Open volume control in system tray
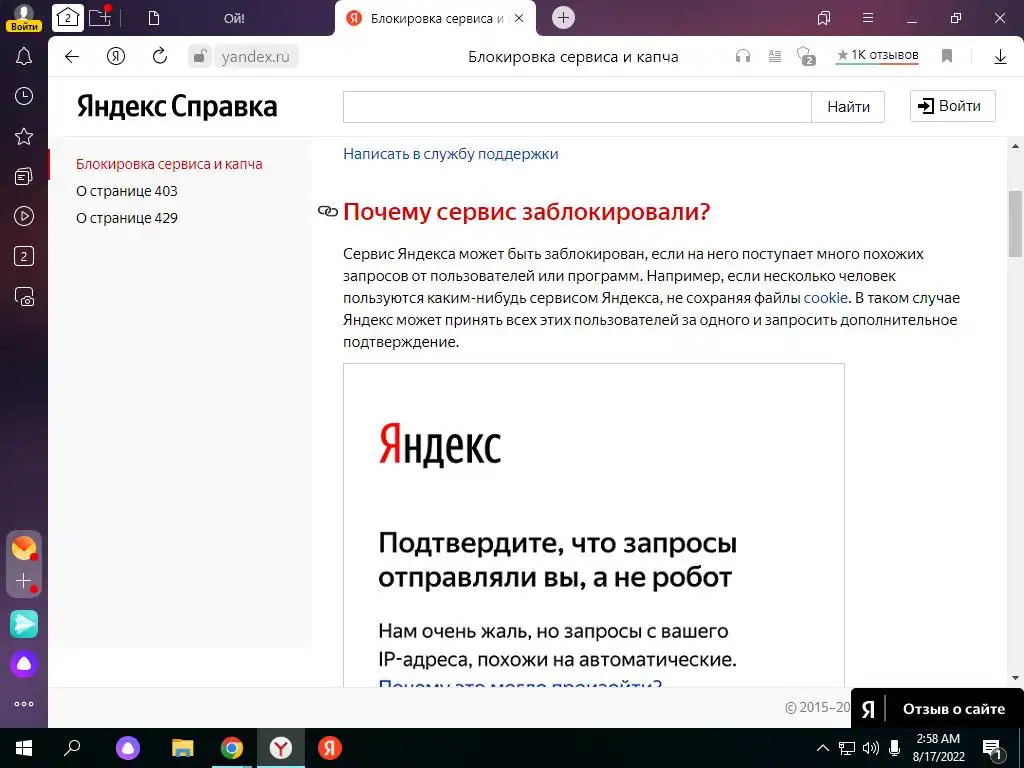The height and width of the screenshot is (768, 1024). point(871,748)
